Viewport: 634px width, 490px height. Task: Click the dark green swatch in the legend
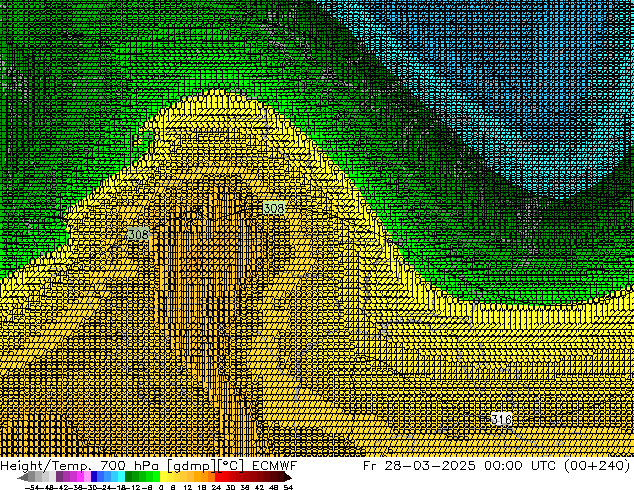tap(129, 477)
